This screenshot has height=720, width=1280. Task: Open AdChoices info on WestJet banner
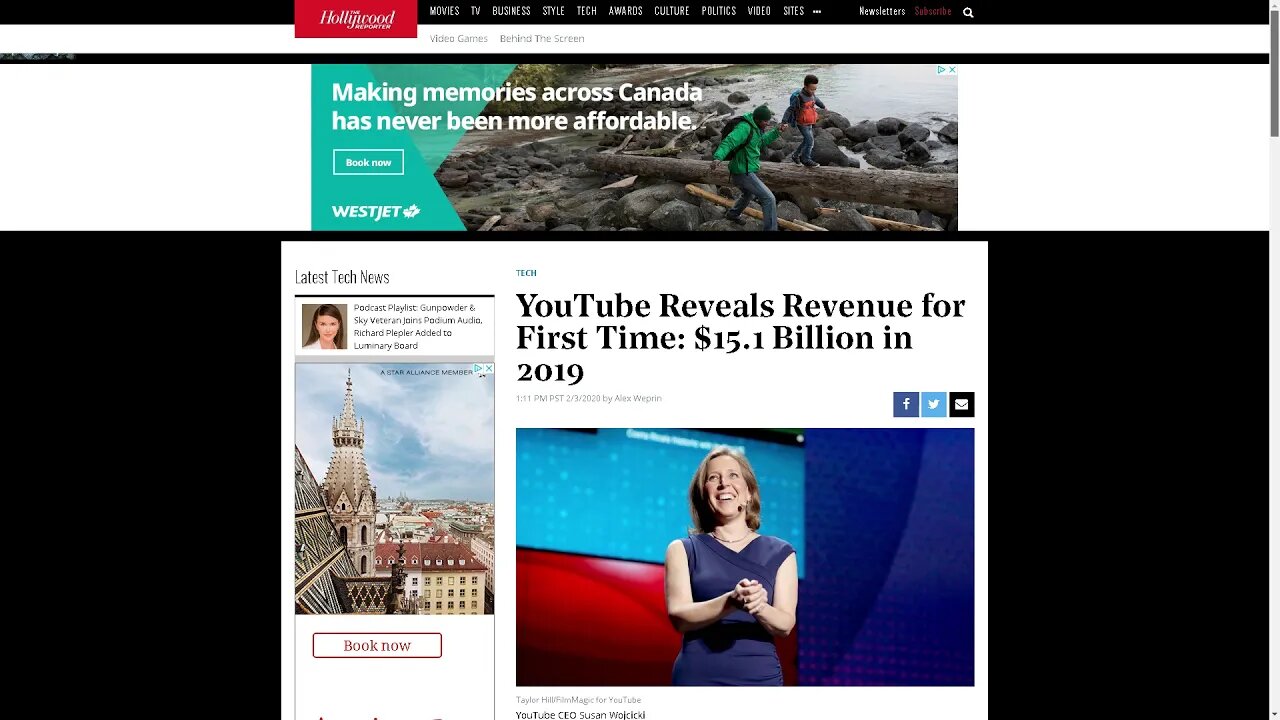click(941, 70)
